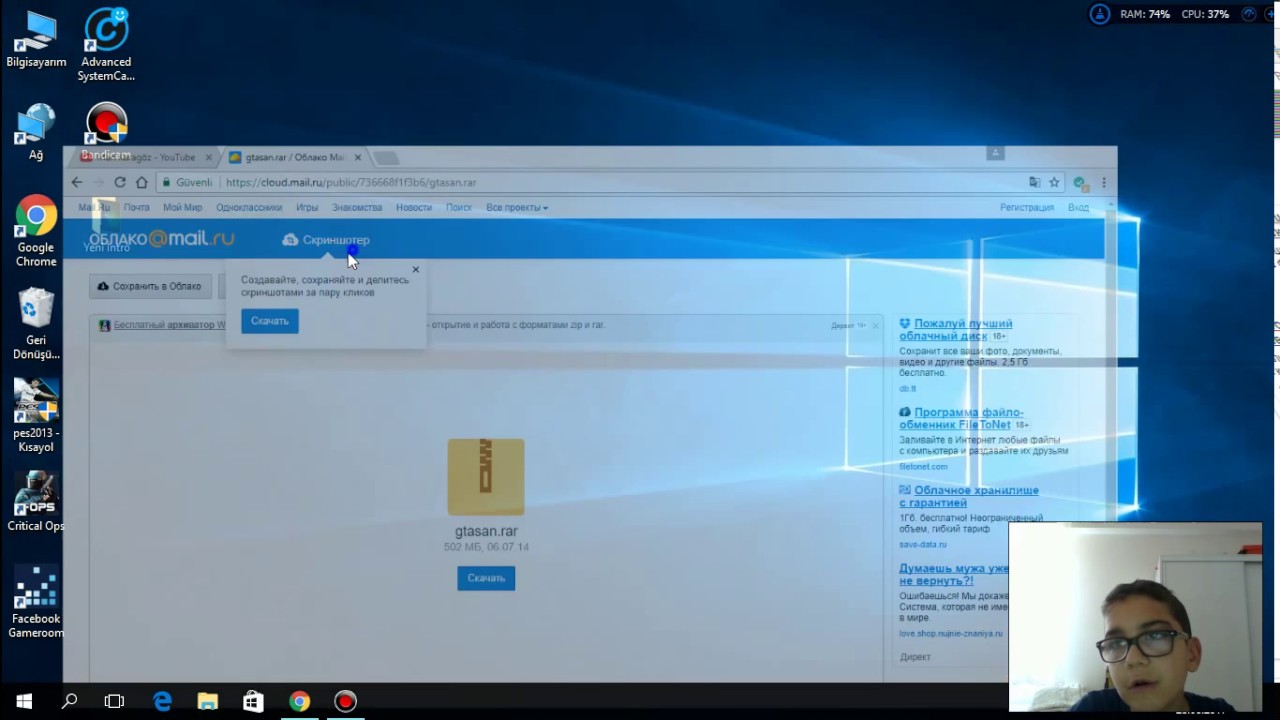
Task: Select the Google Chrome desktop shortcut
Action: pyautogui.click(x=36, y=231)
